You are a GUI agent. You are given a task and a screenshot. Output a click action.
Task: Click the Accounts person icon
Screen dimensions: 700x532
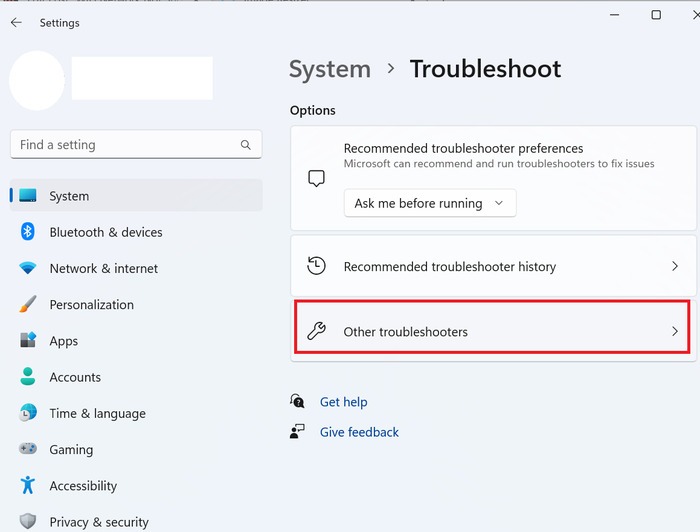28,376
